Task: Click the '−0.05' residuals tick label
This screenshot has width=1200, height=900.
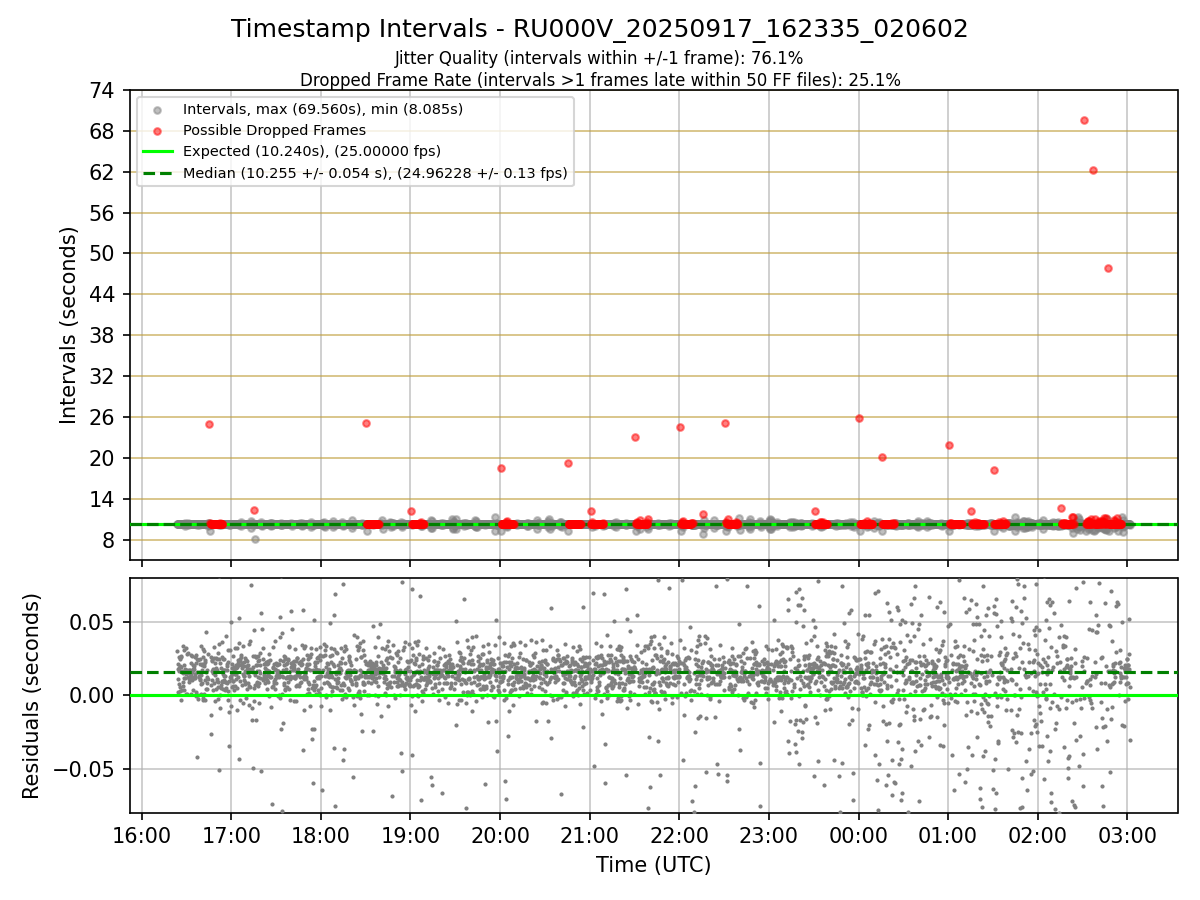Action: (x=85, y=769)
